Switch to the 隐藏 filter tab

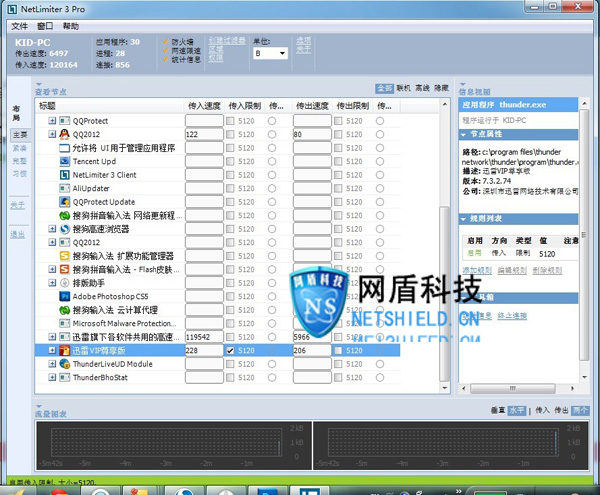tap(441, 88)
